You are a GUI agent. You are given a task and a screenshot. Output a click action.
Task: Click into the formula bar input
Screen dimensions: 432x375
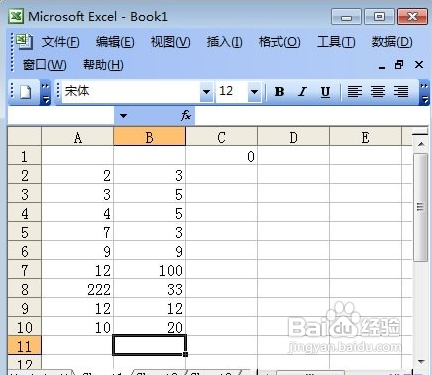pos(312,116)
